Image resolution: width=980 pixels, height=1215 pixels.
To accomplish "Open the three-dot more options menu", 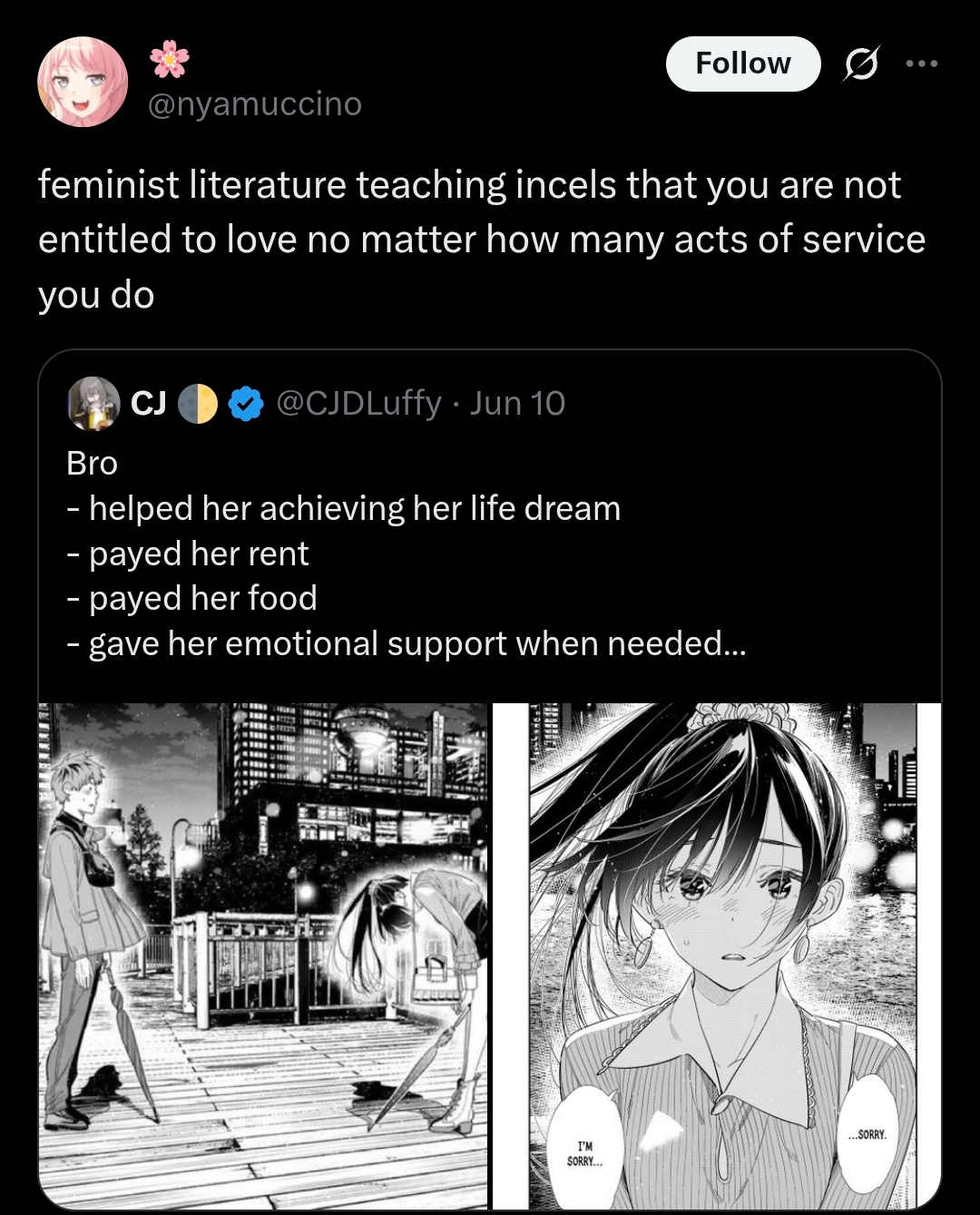I will coord(922,64).
